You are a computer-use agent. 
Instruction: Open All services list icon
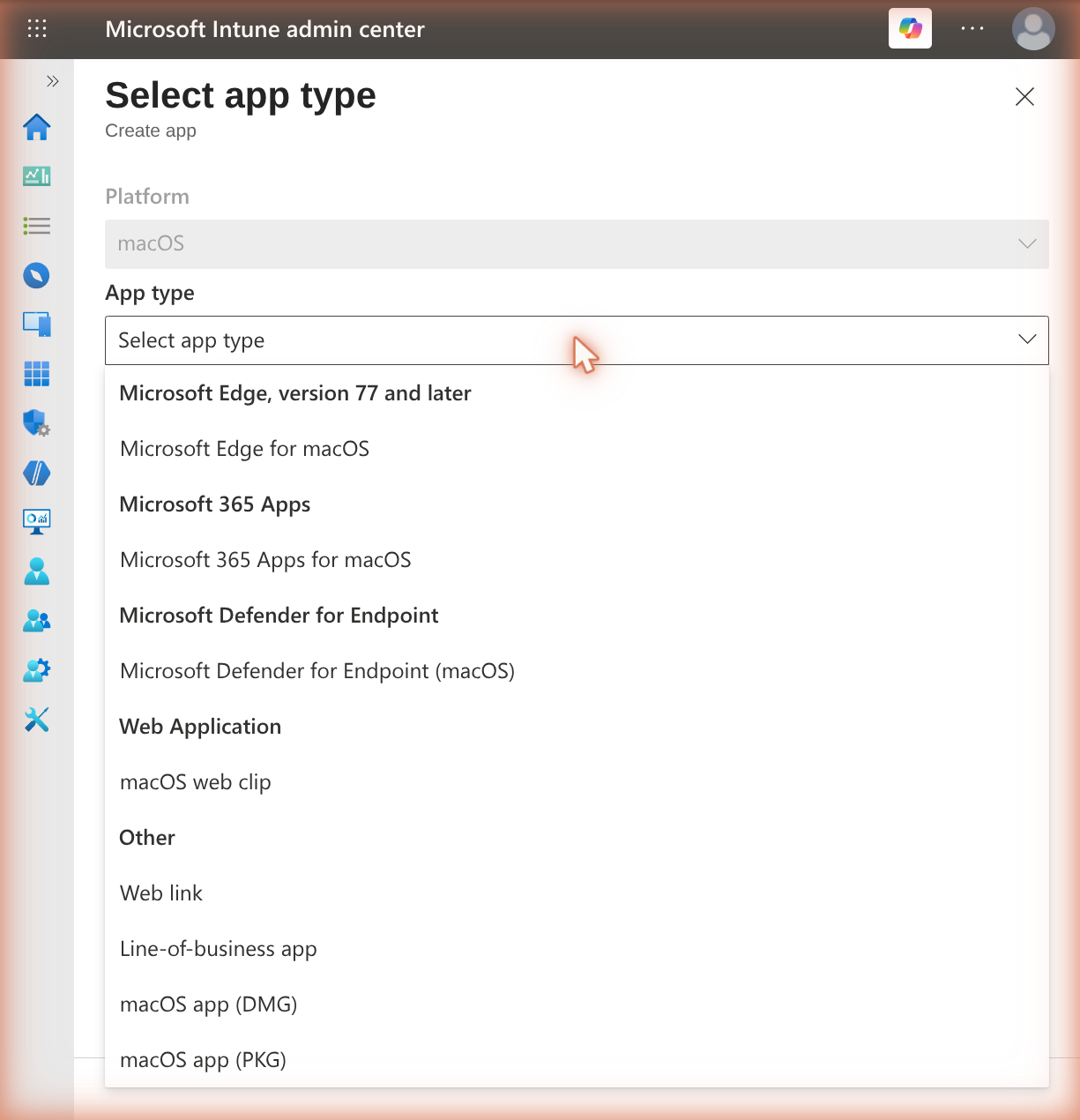coord(37,226)
